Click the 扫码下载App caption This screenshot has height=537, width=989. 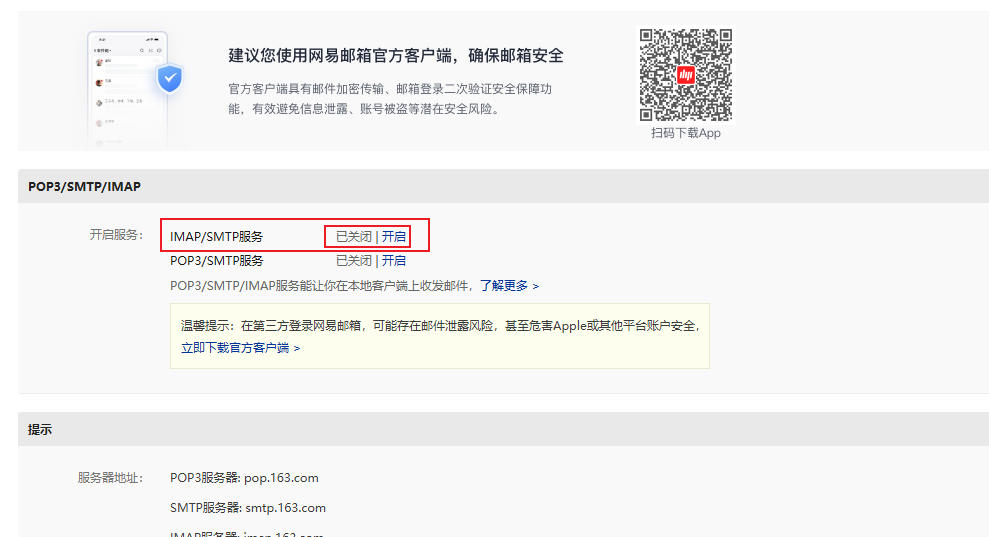click(x=685, y=133)
